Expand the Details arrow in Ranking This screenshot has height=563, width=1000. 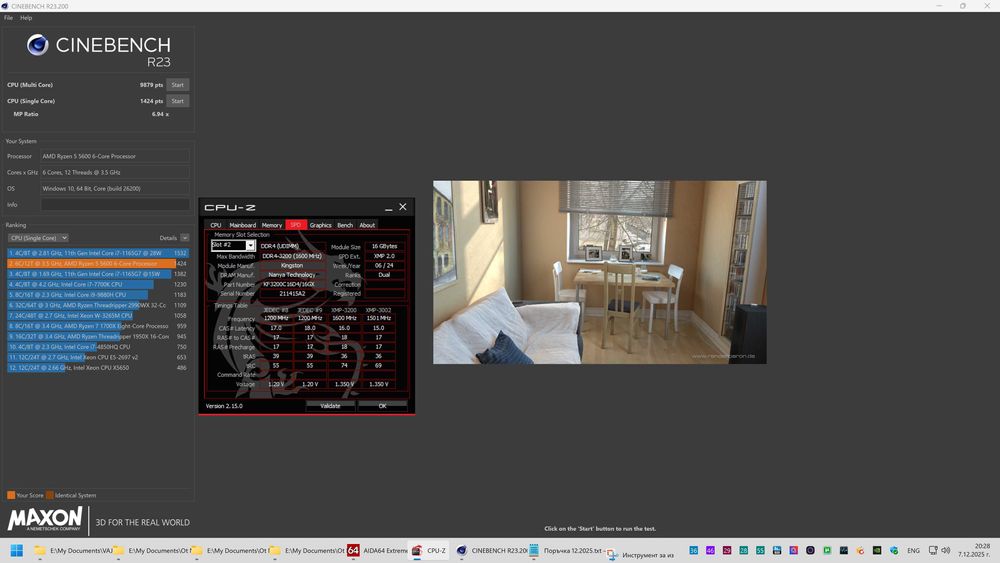(x=184, y=238)
